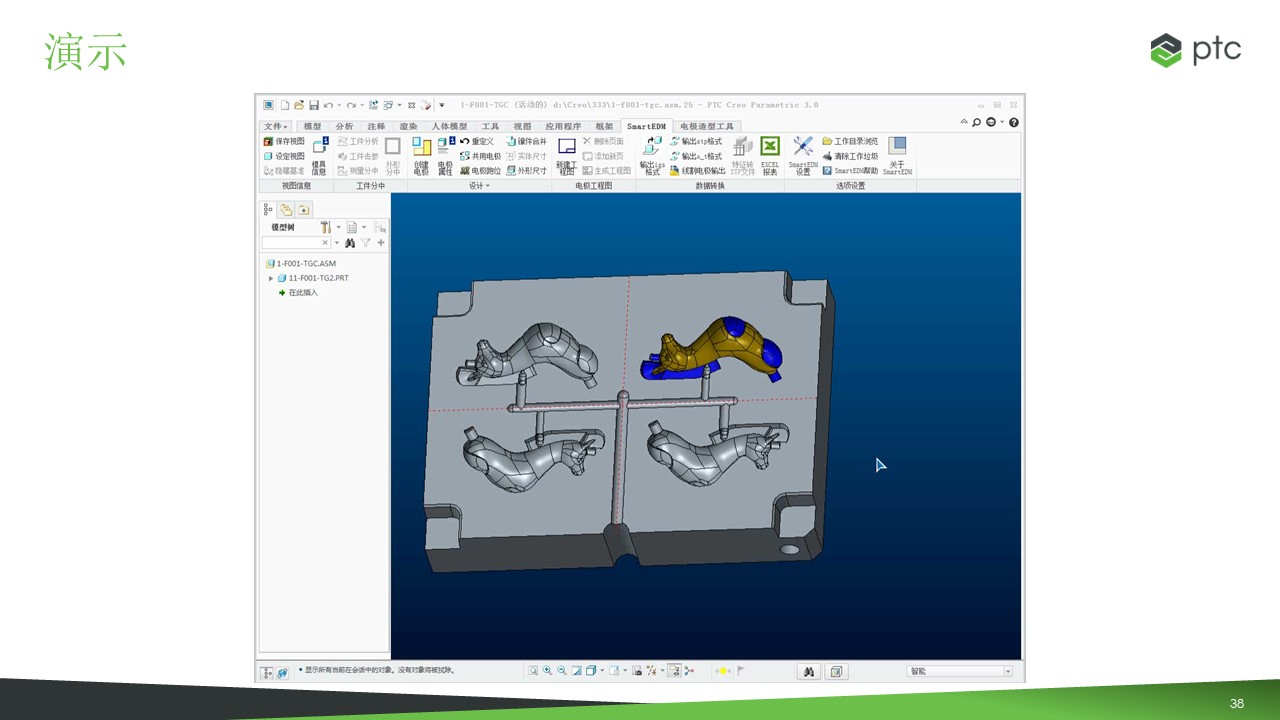The image size is (1280, 720).
Task: Open 注释 ribbon tab
Action: 376,127
